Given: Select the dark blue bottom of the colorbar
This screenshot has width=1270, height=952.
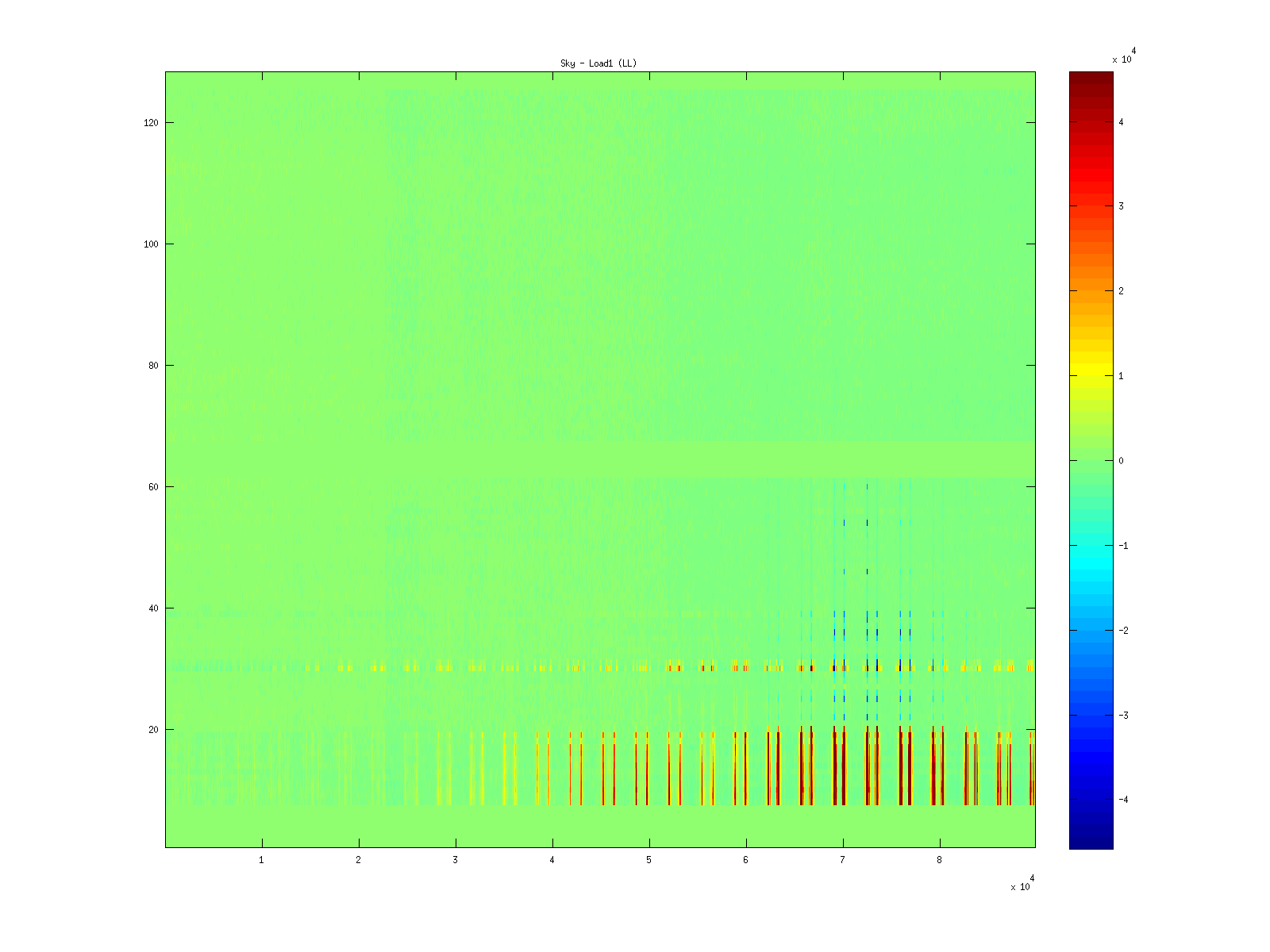Looking at the screenshot, I should 1091,843.
